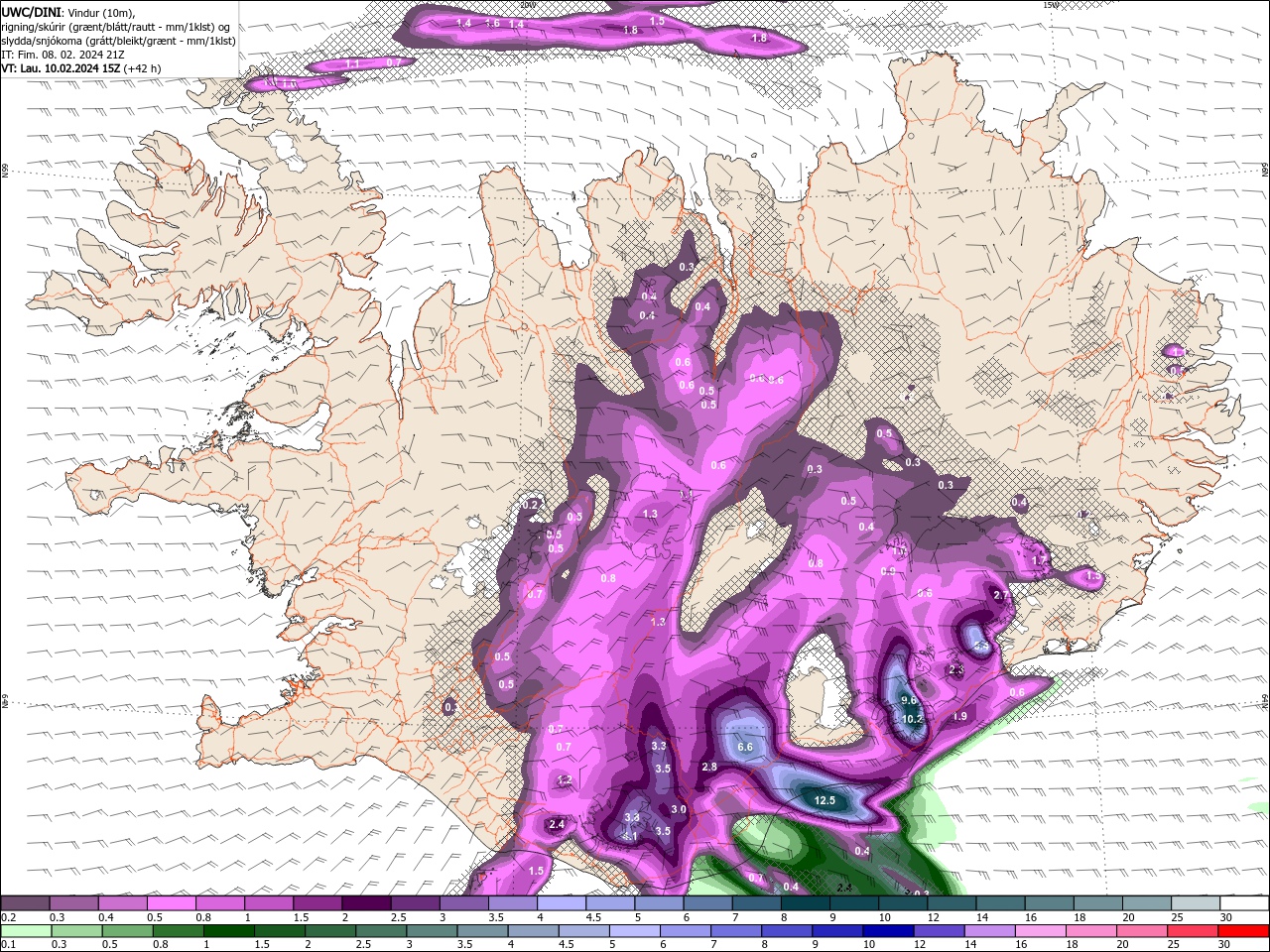1270x952 pixels.
Task: Click the 2.7 value label on the map
Action: (x=1001, y=596)
